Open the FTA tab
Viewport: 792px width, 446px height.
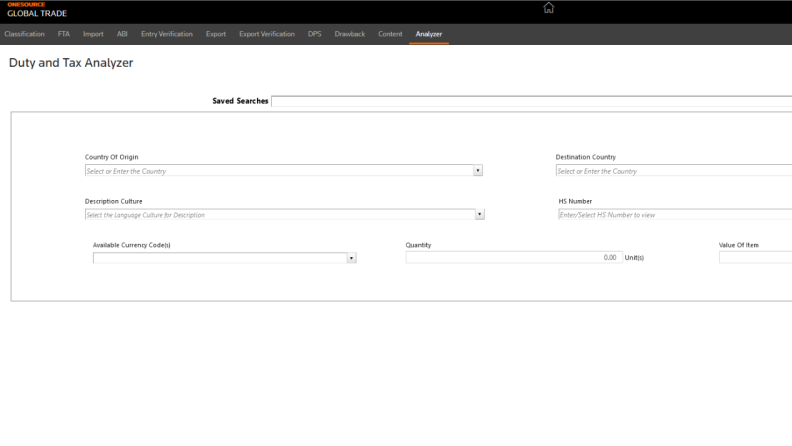point(65,35)
